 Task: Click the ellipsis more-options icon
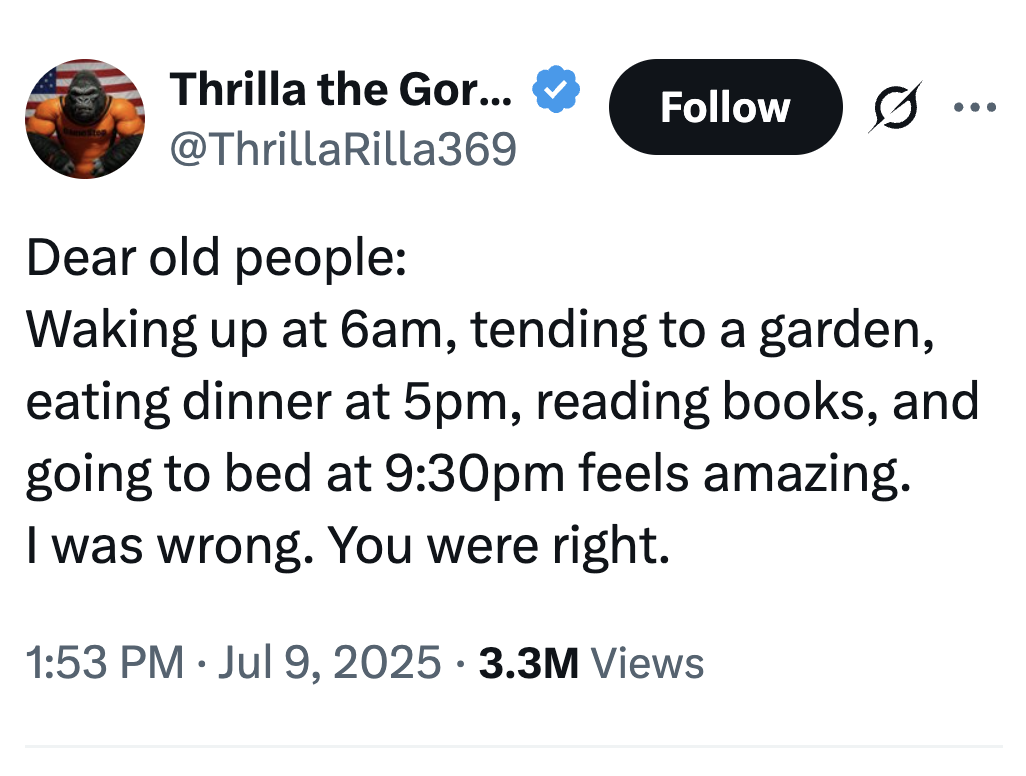(x=975, y=107)
